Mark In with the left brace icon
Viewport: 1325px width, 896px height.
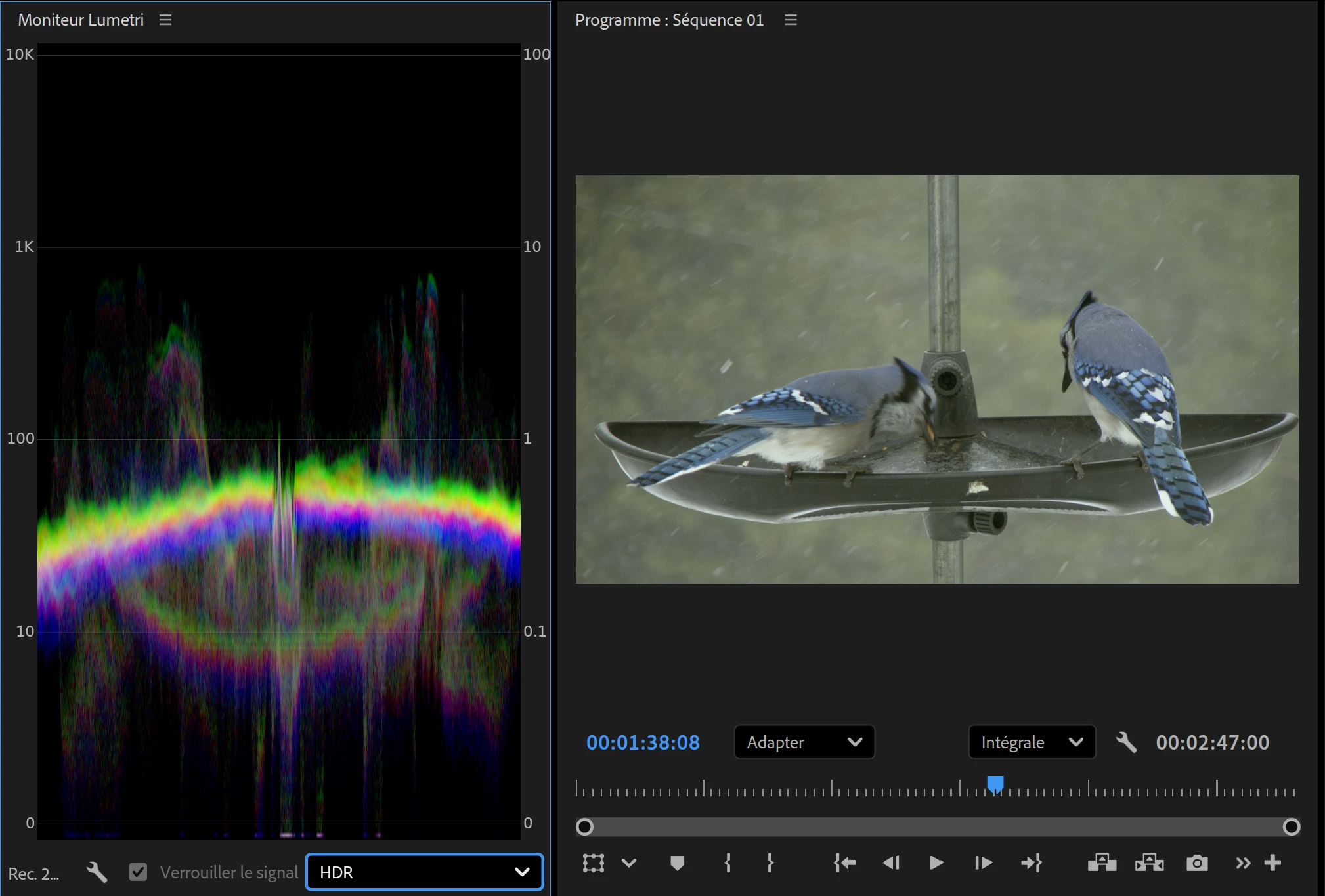[x=728, y=863]
